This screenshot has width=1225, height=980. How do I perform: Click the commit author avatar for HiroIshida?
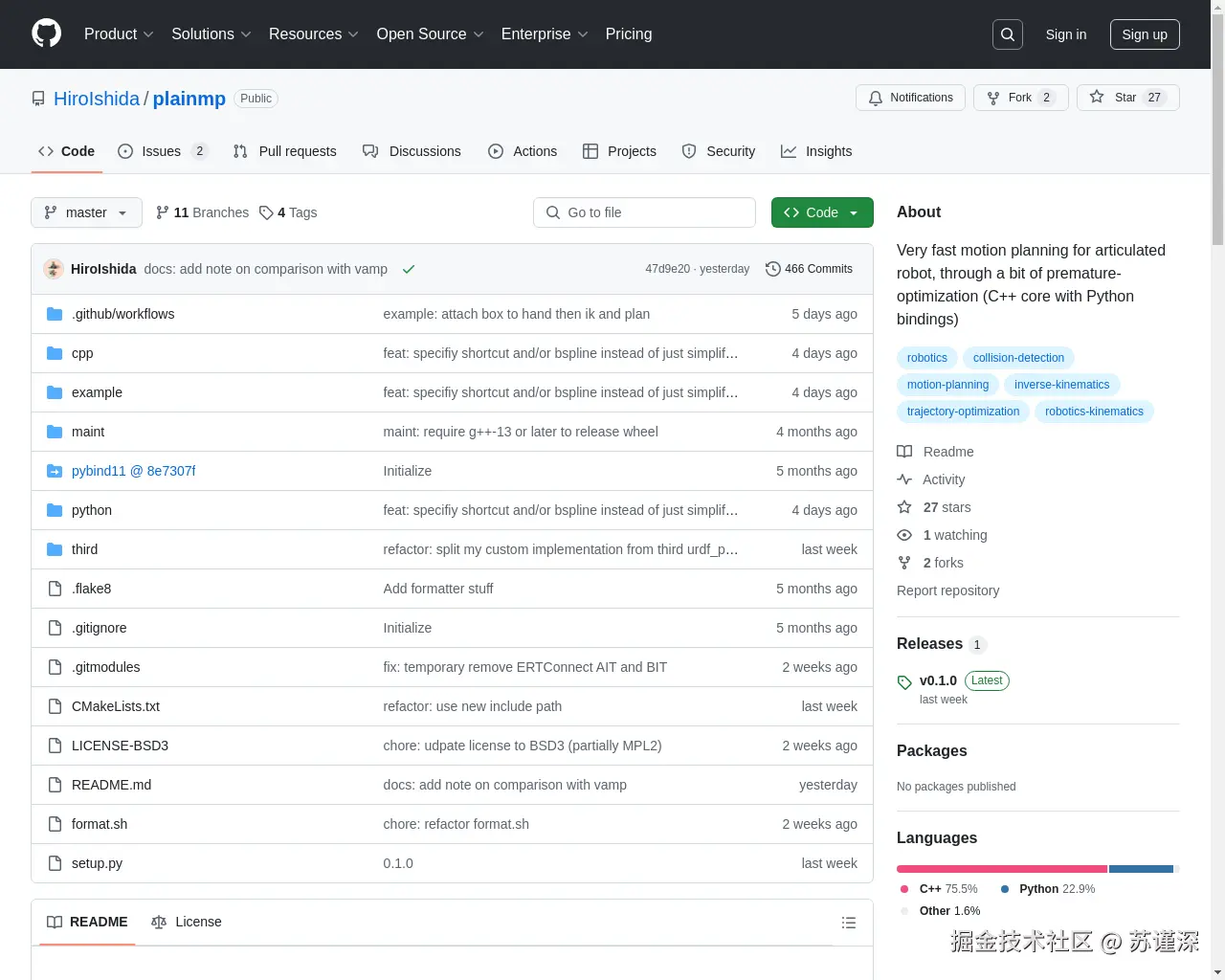pos(54,269)
